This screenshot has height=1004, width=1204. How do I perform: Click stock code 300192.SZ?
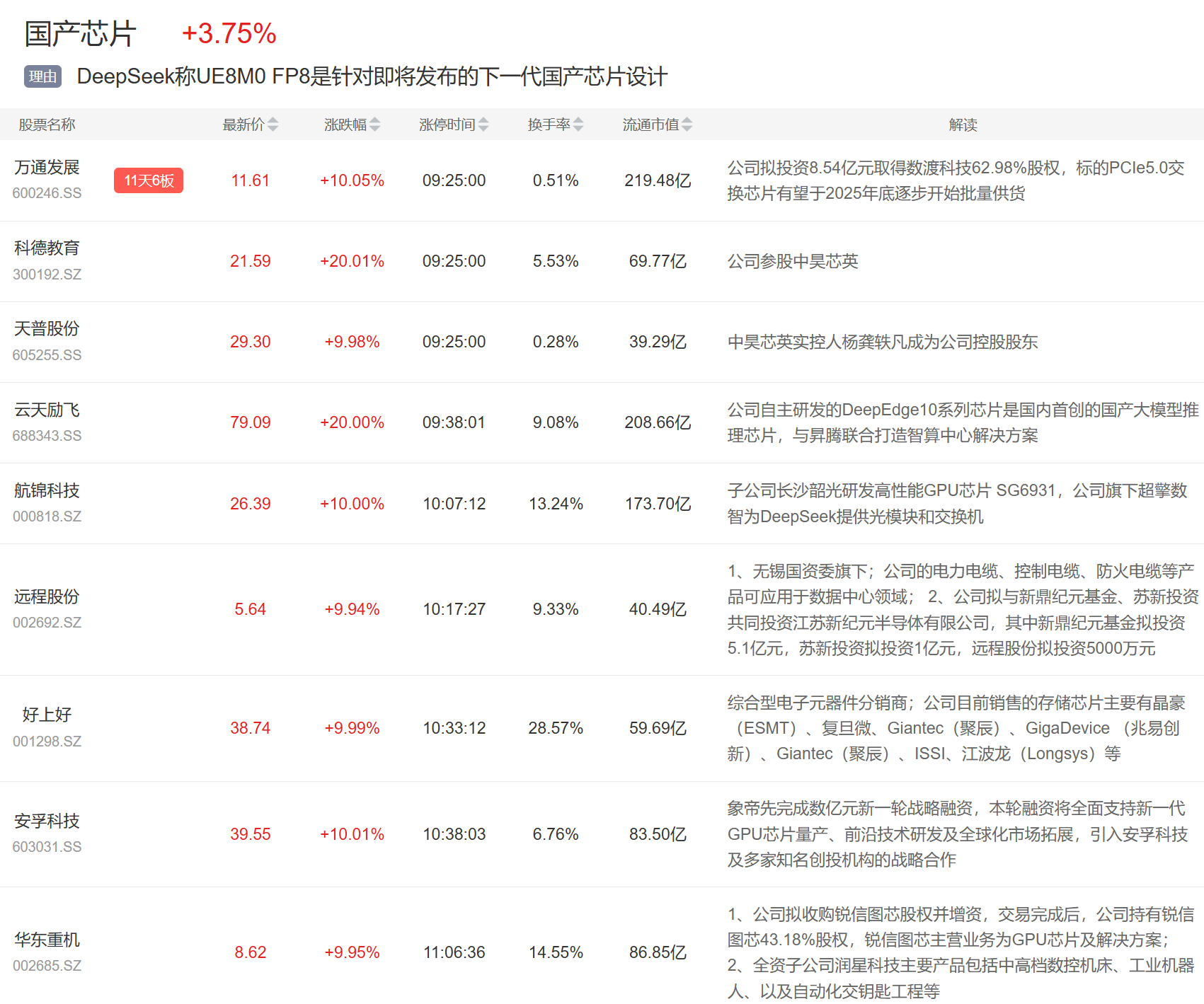(x=47, y=275)
